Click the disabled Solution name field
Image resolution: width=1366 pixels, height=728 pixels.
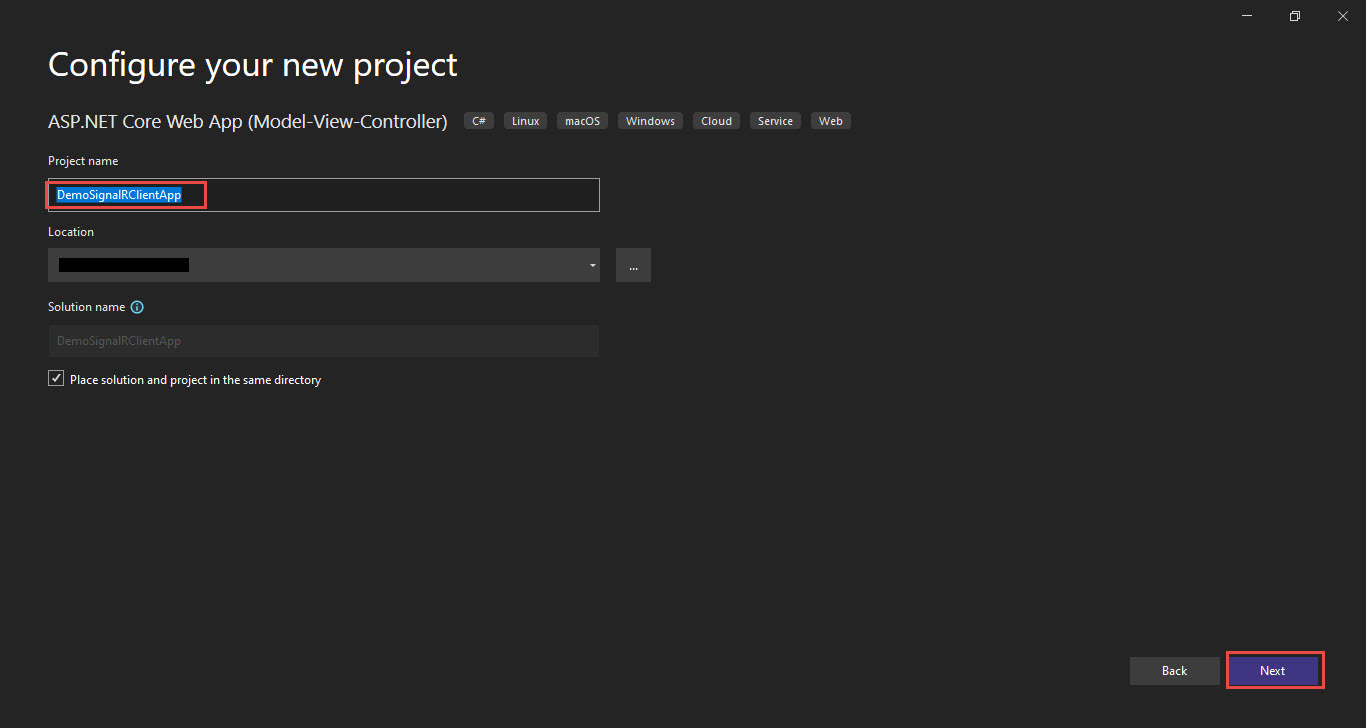[x=323, y=341]
